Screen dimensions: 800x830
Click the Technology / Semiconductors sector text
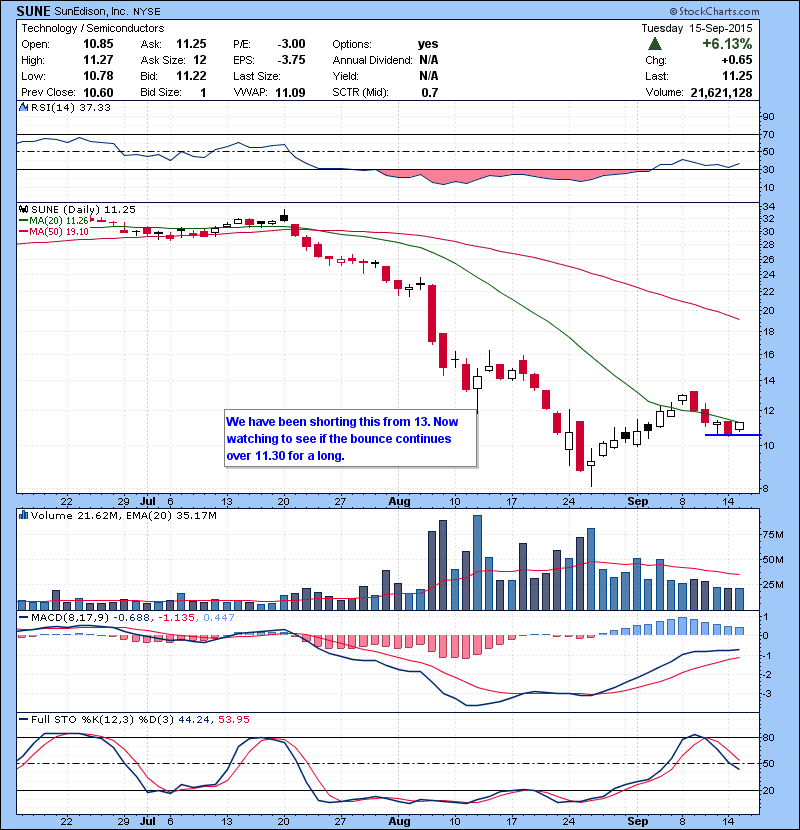pos(93,28)
